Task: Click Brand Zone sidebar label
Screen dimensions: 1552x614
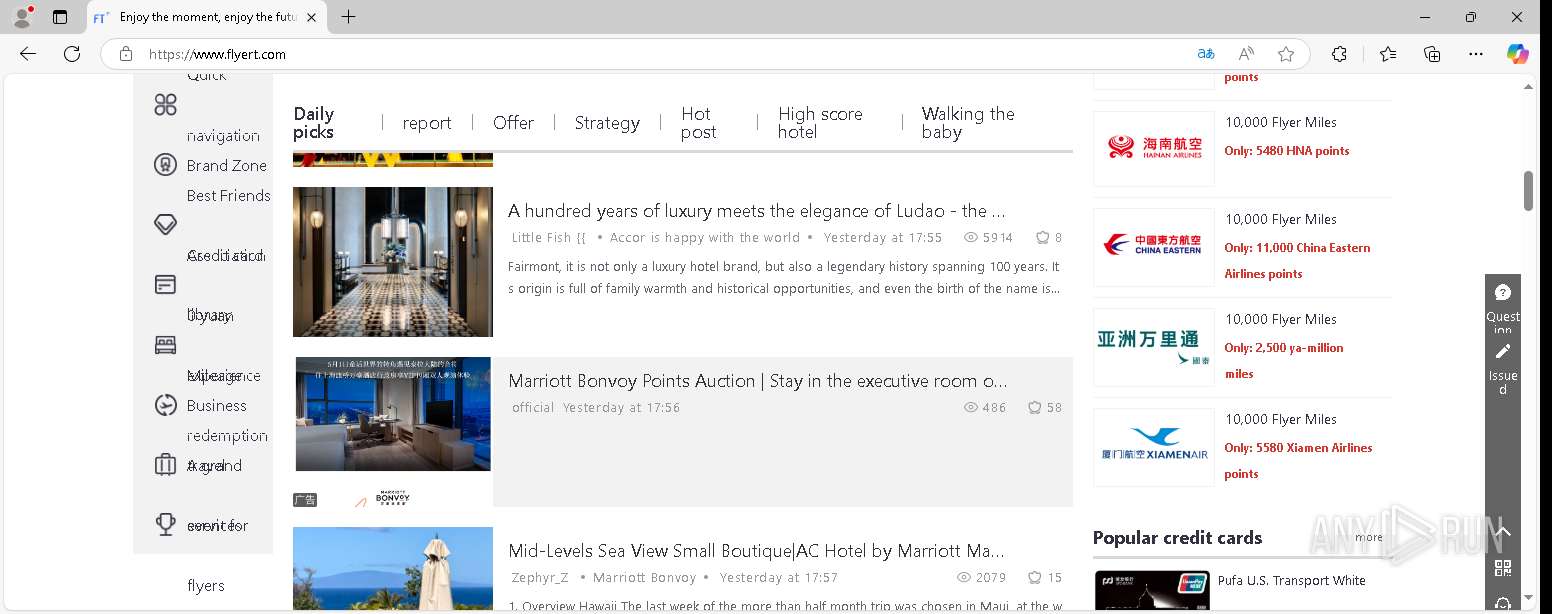Action: tap(227, 165)
